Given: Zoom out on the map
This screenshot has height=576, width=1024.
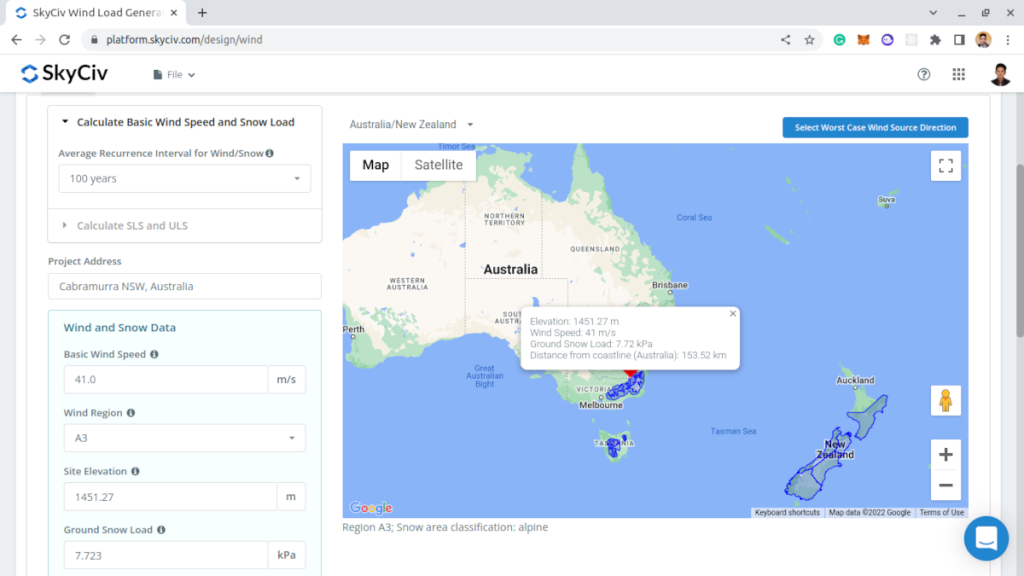Looking at the screenshot, I should click(x=945, y=485).
